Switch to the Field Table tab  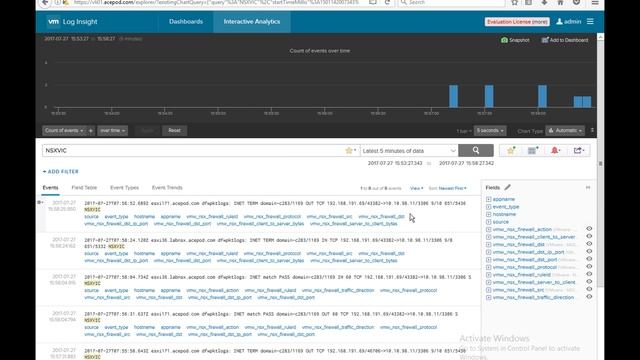pyautogui.click(x=84, y=188)
